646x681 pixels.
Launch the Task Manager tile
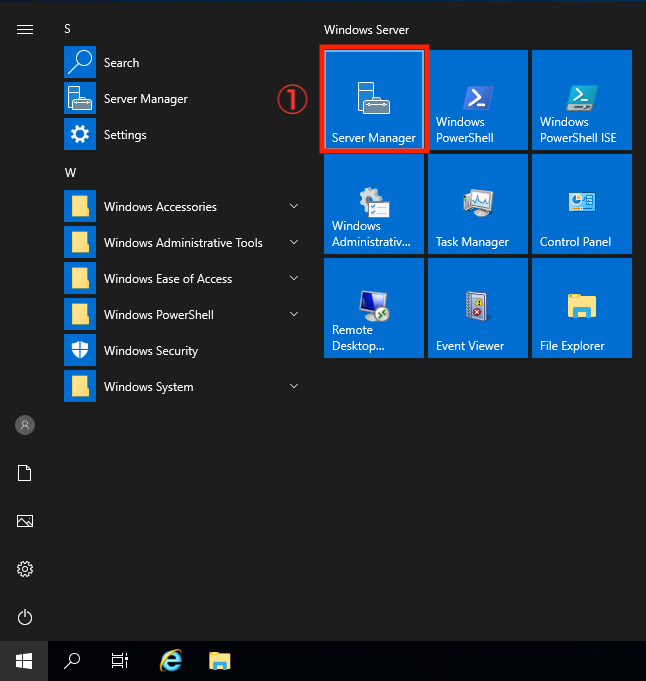477,204
